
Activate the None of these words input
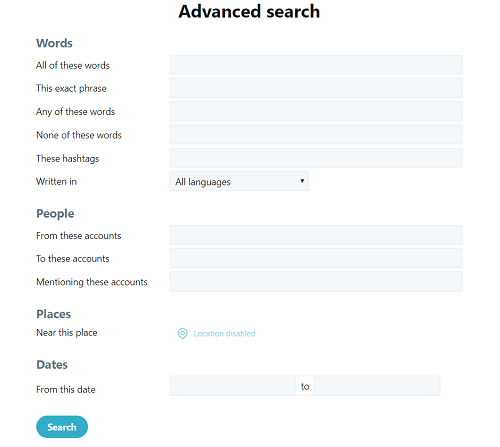pyautogui.click(x=316, y=134)
